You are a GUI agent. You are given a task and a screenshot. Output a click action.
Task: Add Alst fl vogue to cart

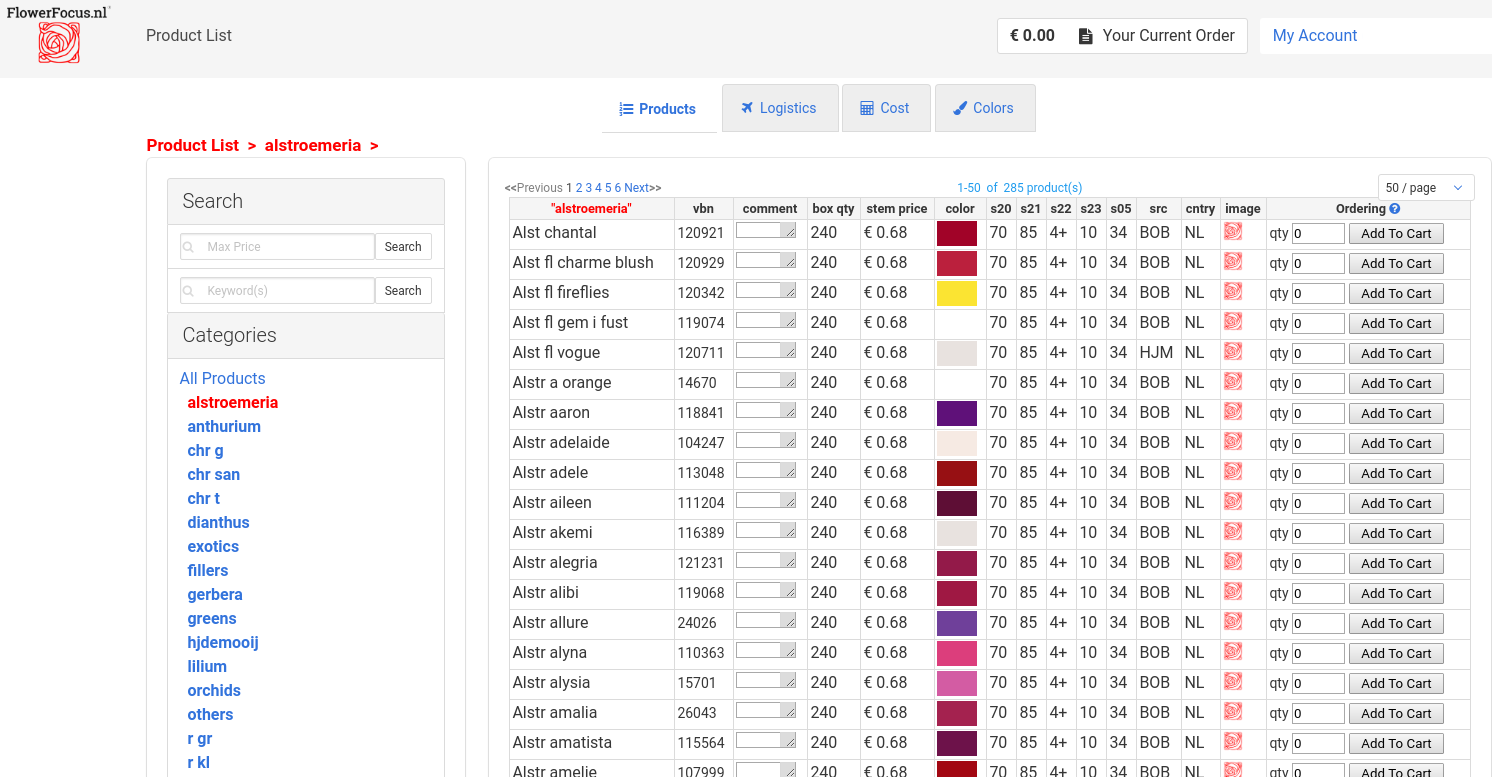click(x=1395, y=353)
